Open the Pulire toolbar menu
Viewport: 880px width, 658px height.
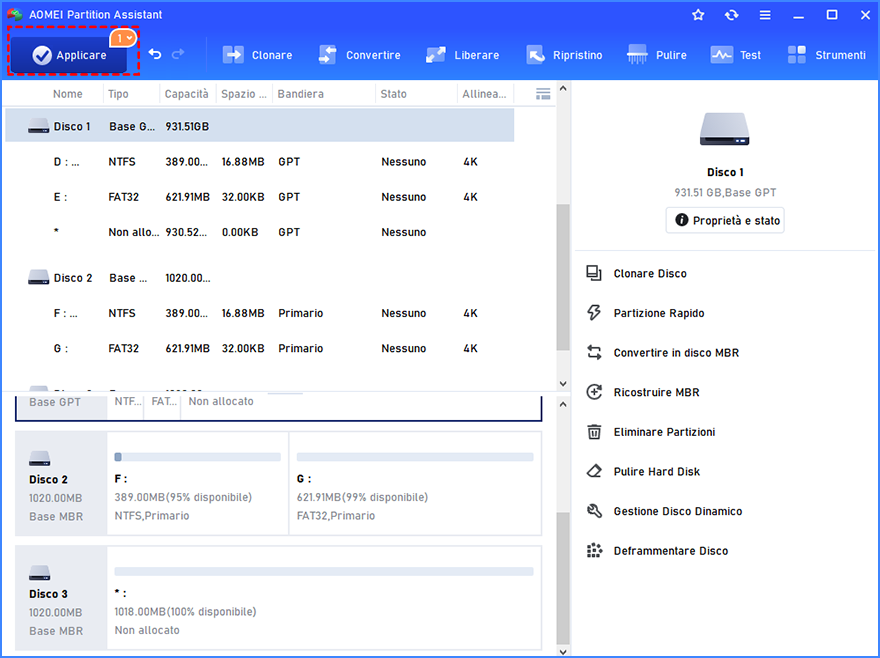coord(657,55)
